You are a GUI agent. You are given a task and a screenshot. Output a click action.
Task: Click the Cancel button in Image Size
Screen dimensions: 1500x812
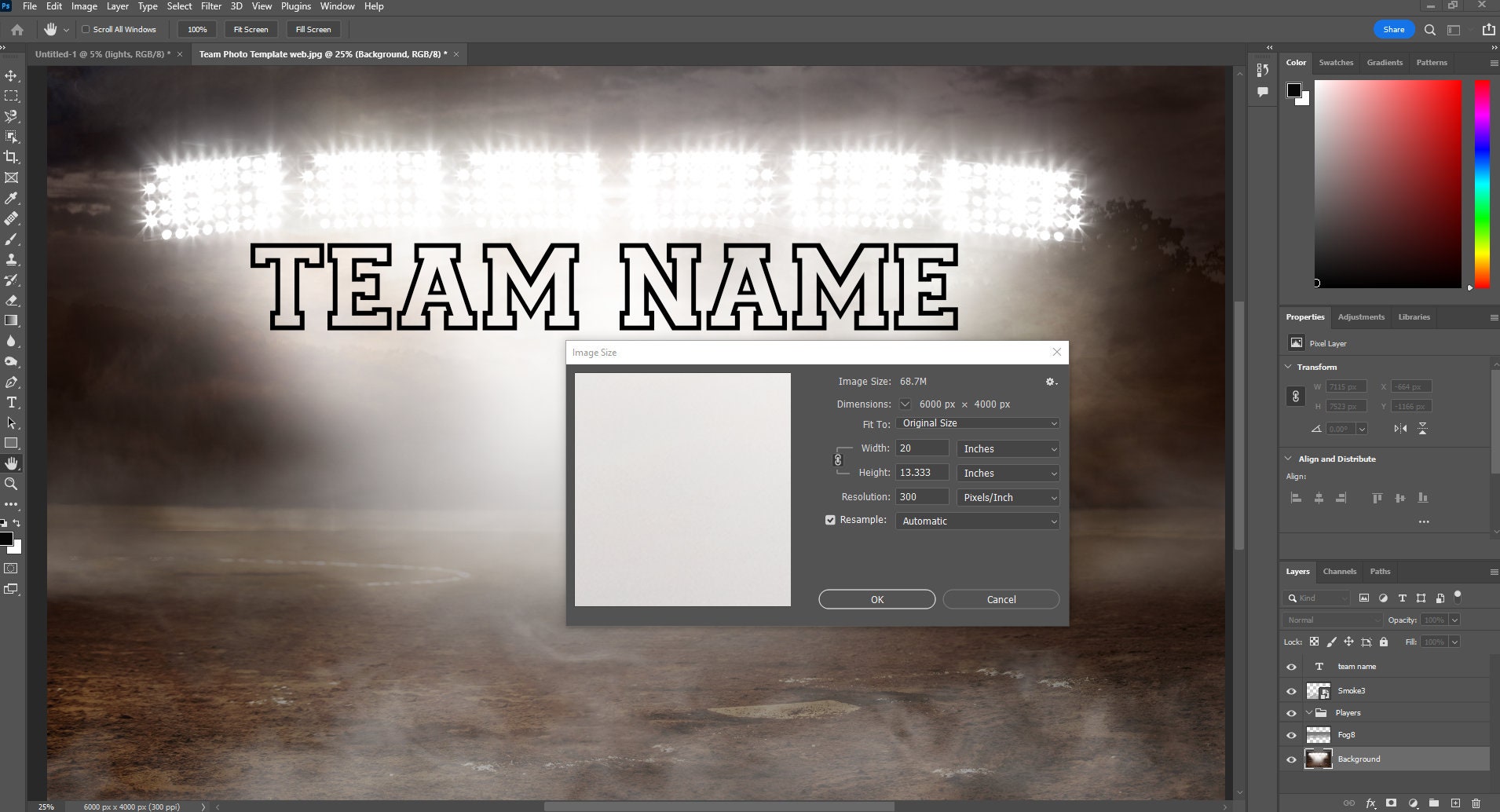click(1001, 598)
